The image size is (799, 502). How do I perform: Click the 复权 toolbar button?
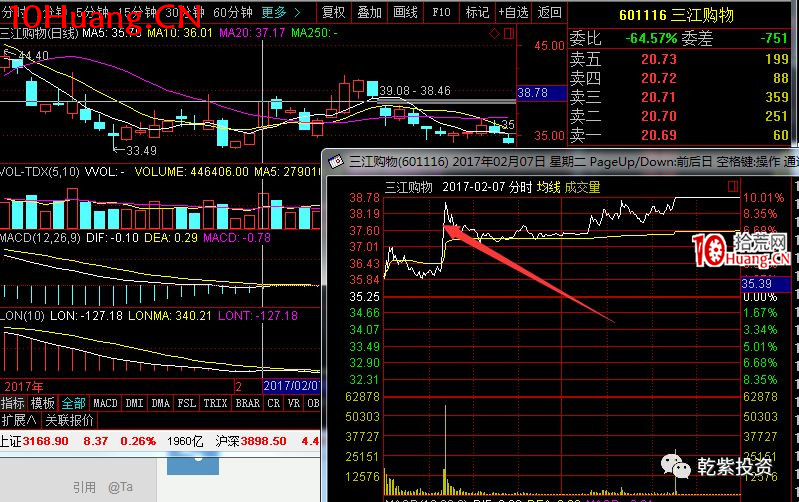point(334,12)
